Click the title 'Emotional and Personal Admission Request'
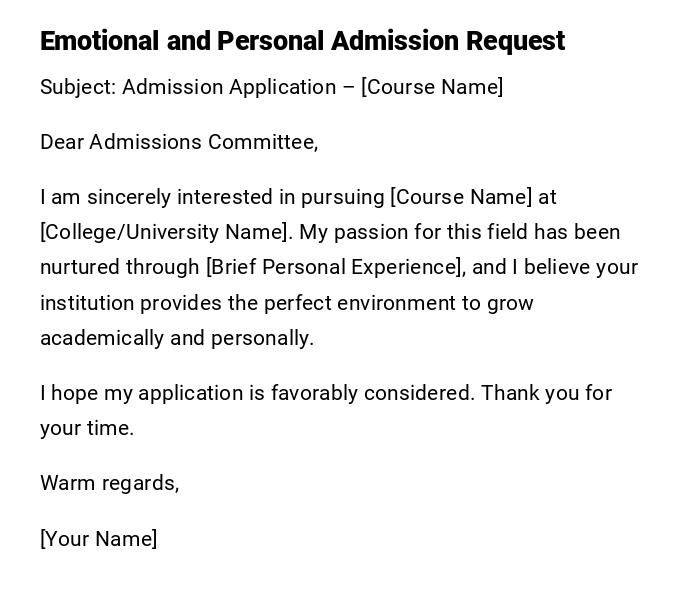 coord(302,41)
